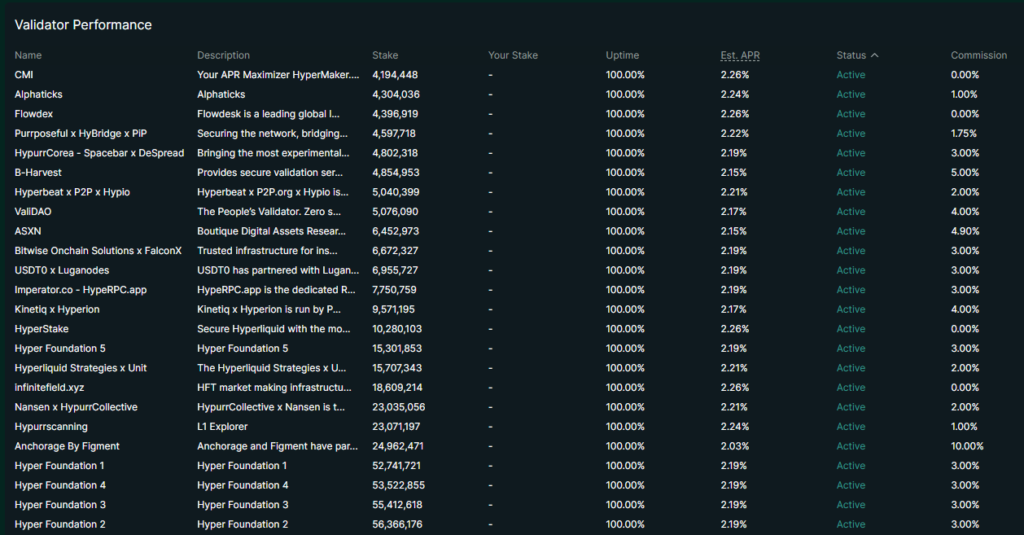Screen dimensions: 1024x535
Task: Click the Est. APR column header
Action: pos(741,56)
